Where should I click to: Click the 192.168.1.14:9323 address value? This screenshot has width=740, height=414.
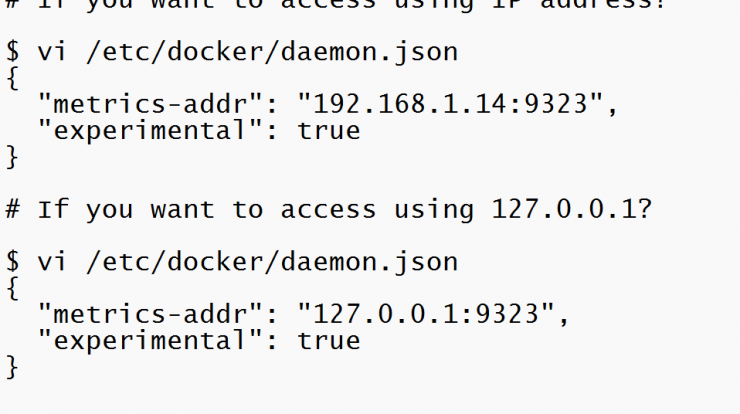451,104
